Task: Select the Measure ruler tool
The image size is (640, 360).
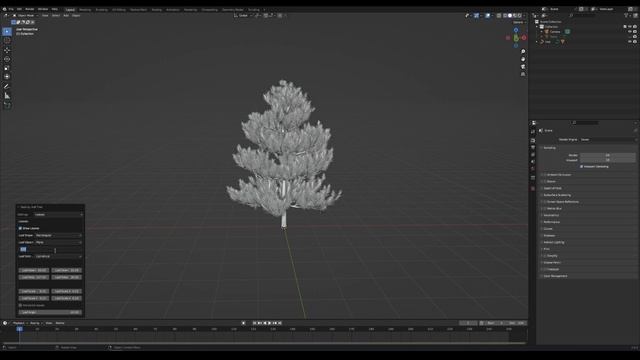Action: (7, 96)
